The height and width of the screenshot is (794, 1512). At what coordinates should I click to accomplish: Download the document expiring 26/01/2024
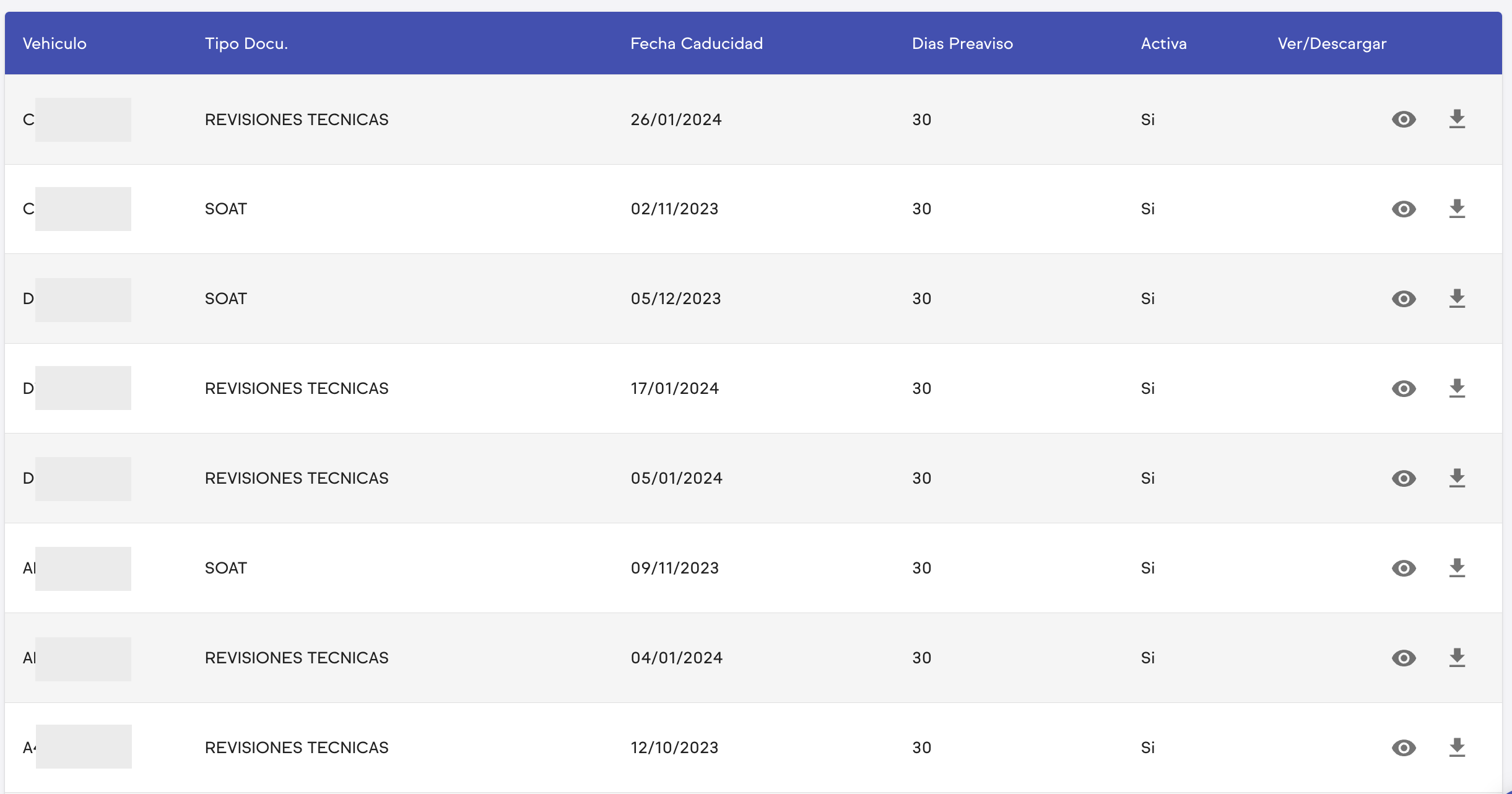tap(1457, 119)
